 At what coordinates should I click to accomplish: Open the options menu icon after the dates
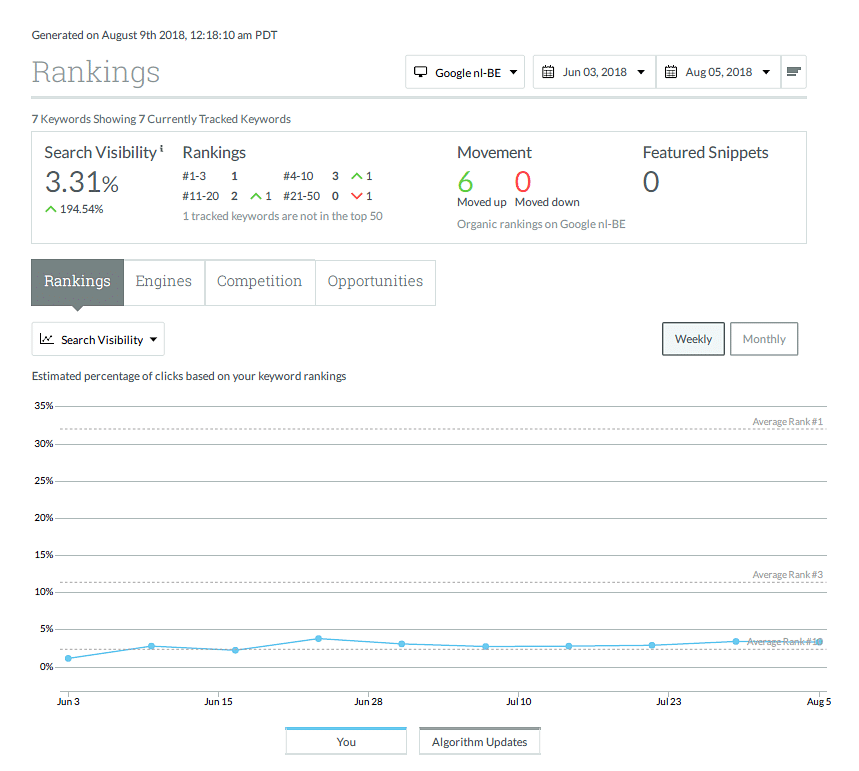click(793, 72)
